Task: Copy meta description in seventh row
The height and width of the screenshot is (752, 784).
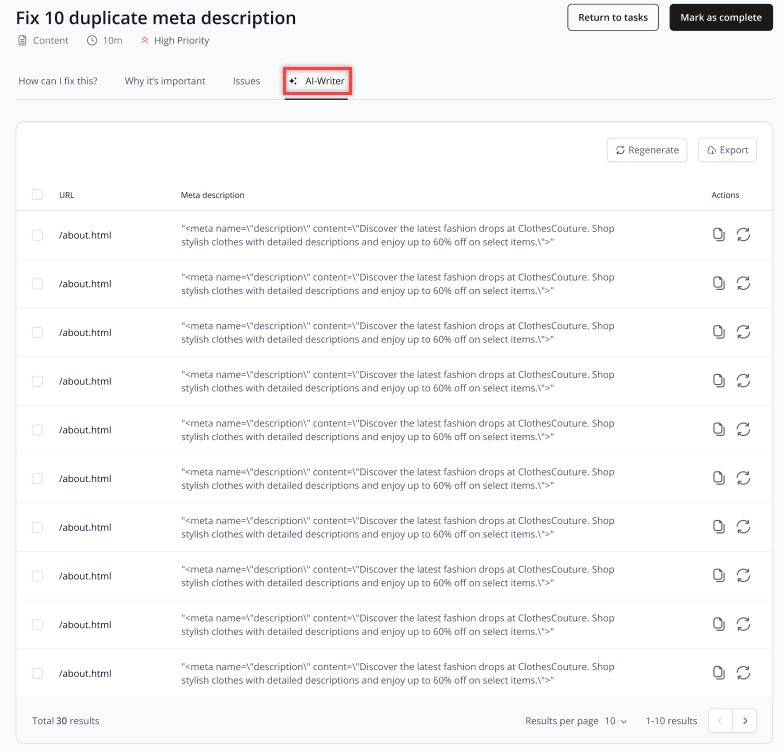Action: pyautogui.click(x=718, y=527)
